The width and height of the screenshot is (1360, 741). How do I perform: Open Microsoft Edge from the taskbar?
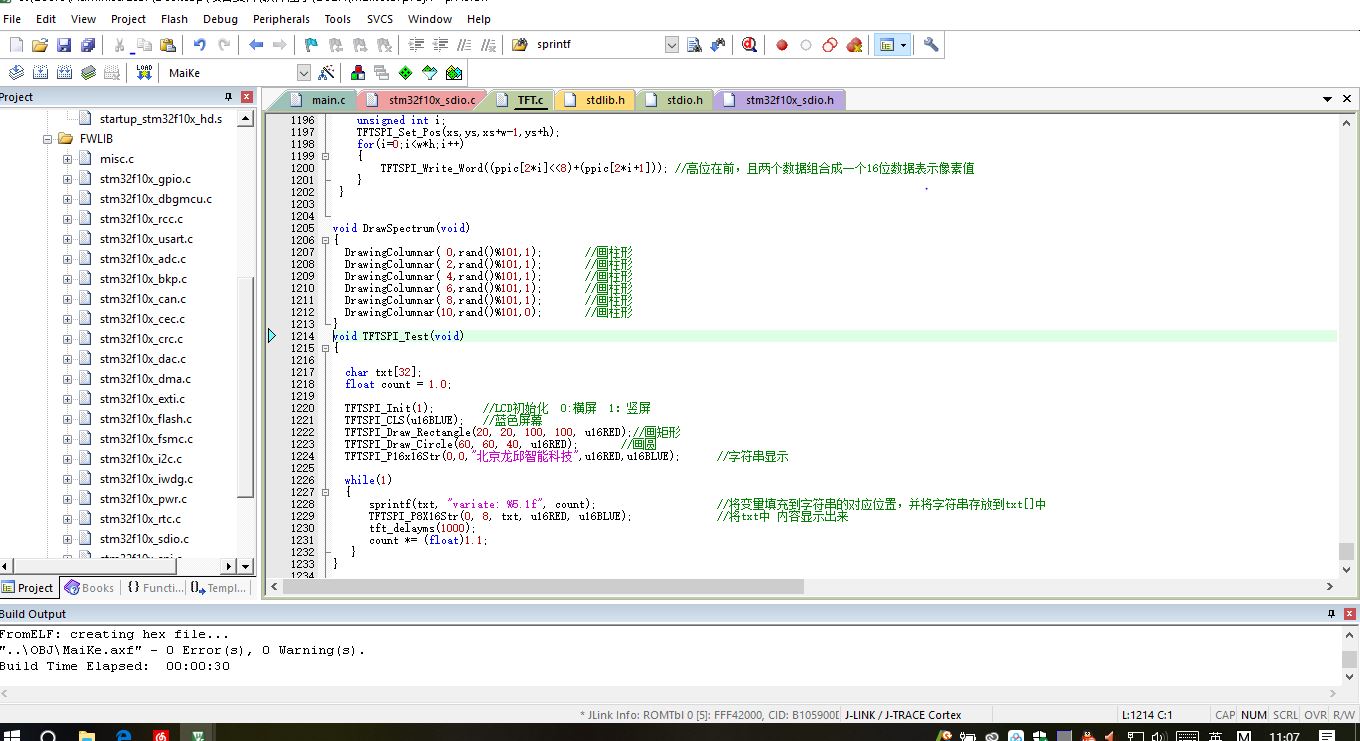124,735
